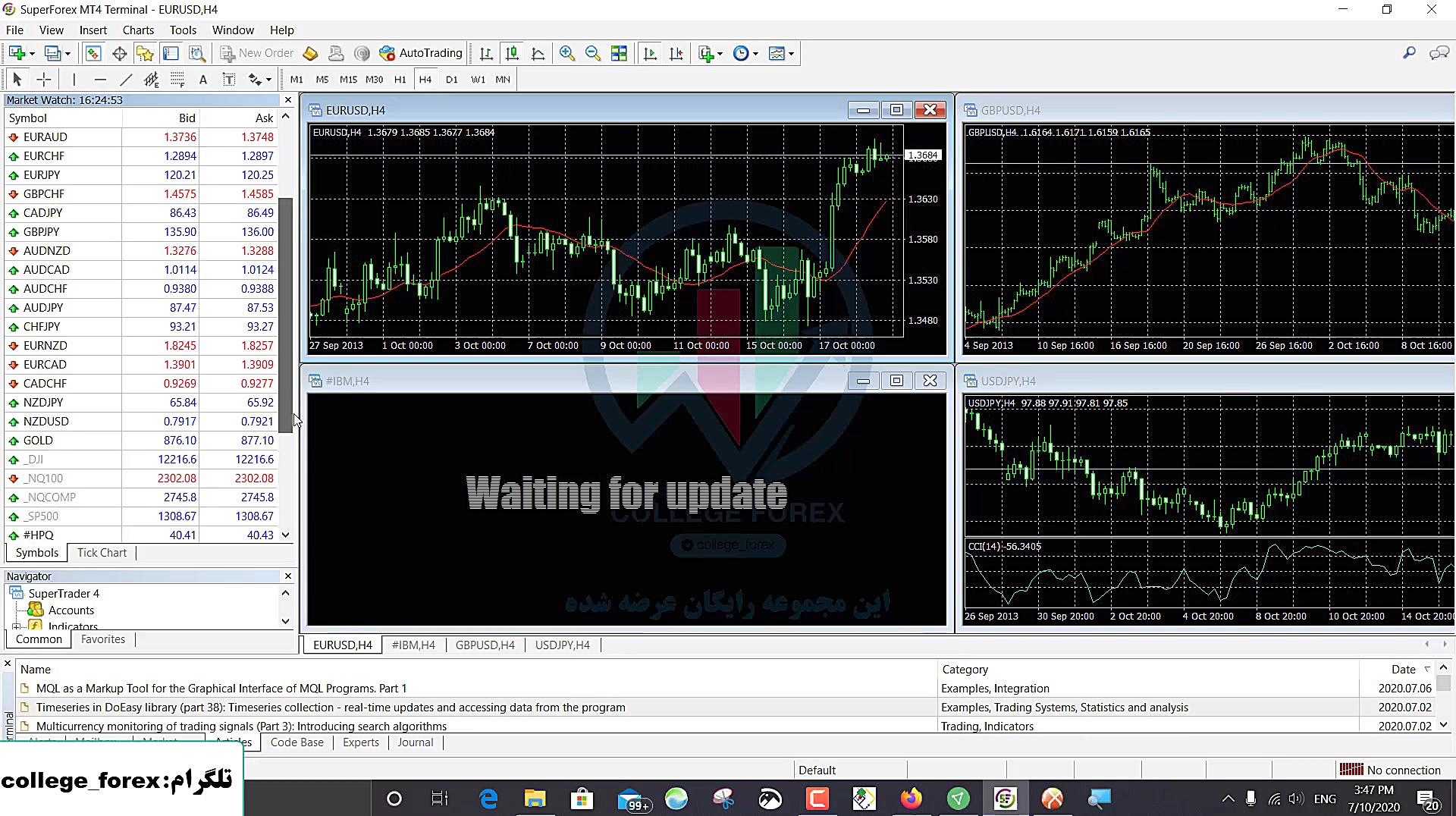
Task: Select the equidistant channel tool
Action: [152, 79]
